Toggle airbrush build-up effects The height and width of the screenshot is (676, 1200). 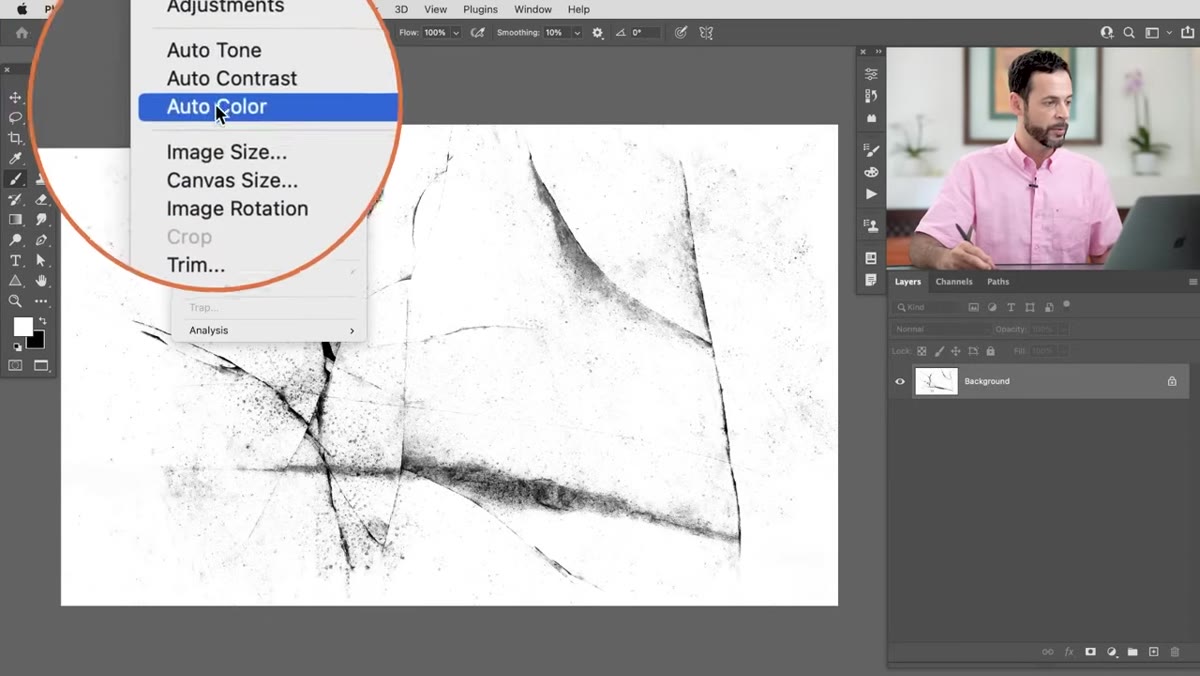[x=478, y=33]
